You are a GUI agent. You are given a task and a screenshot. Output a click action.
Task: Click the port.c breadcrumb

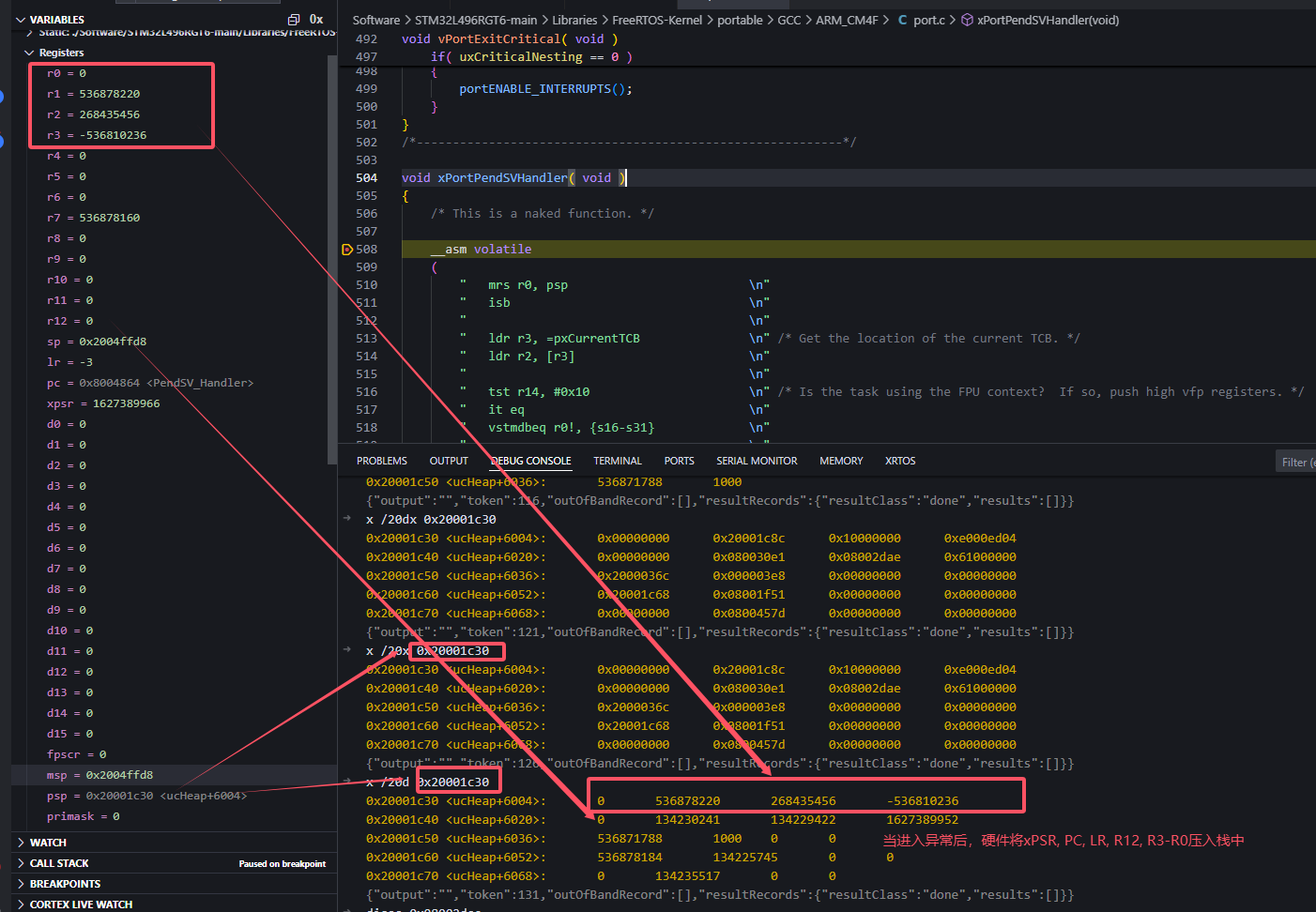click(x=929, y=20)
